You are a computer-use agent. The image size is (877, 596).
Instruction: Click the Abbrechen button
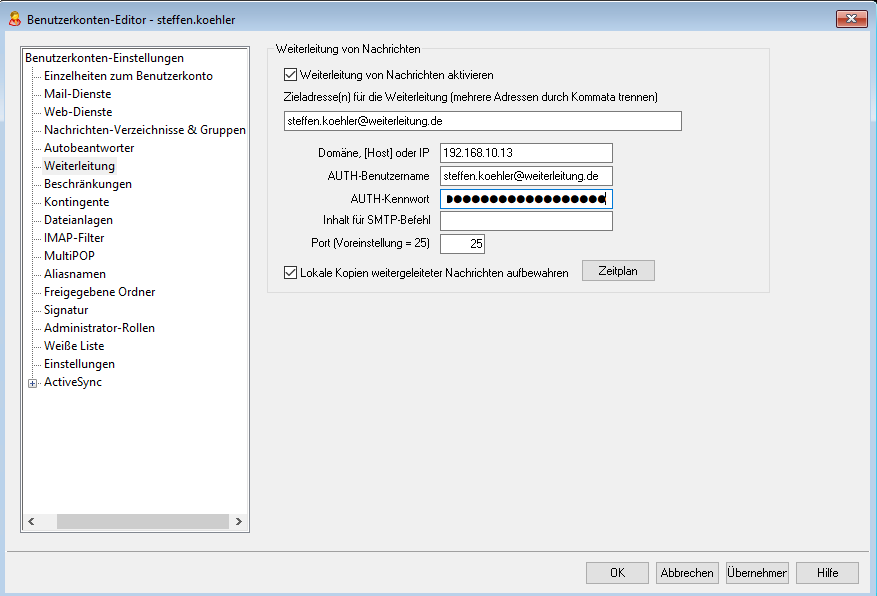point(686,573)
